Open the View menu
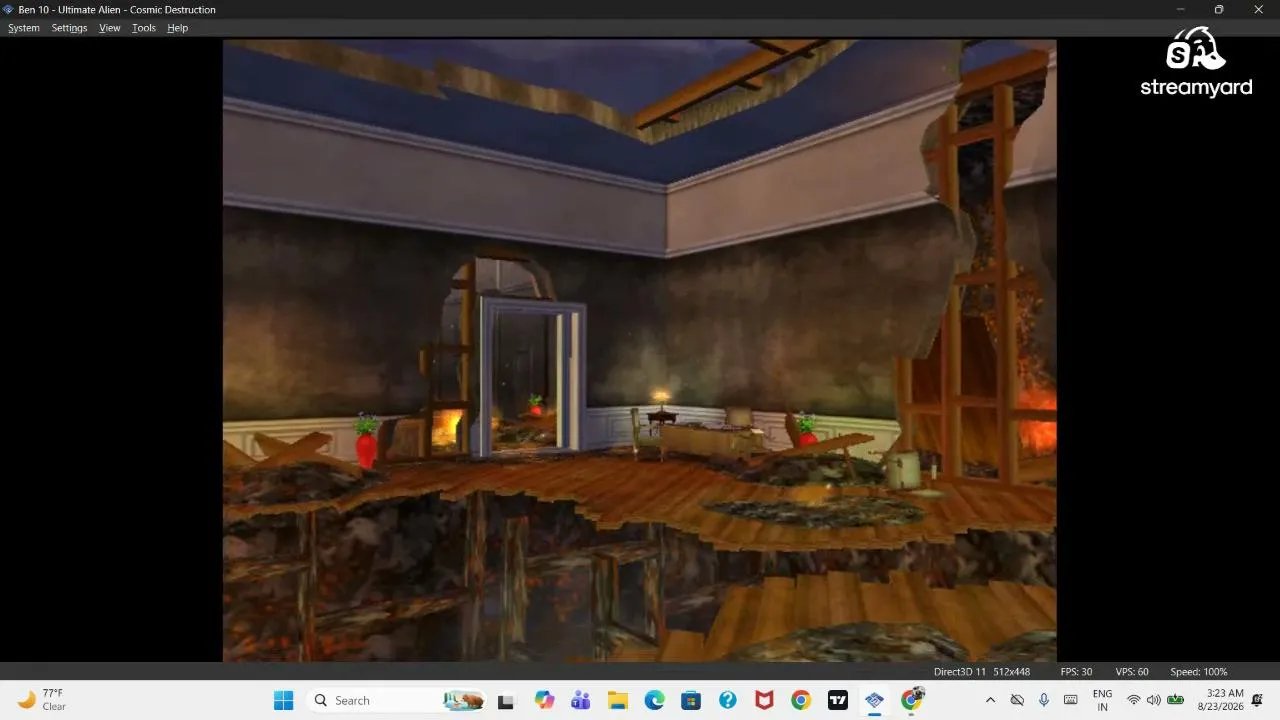This screenshot has width=1280, height=720. pos(110,28)
